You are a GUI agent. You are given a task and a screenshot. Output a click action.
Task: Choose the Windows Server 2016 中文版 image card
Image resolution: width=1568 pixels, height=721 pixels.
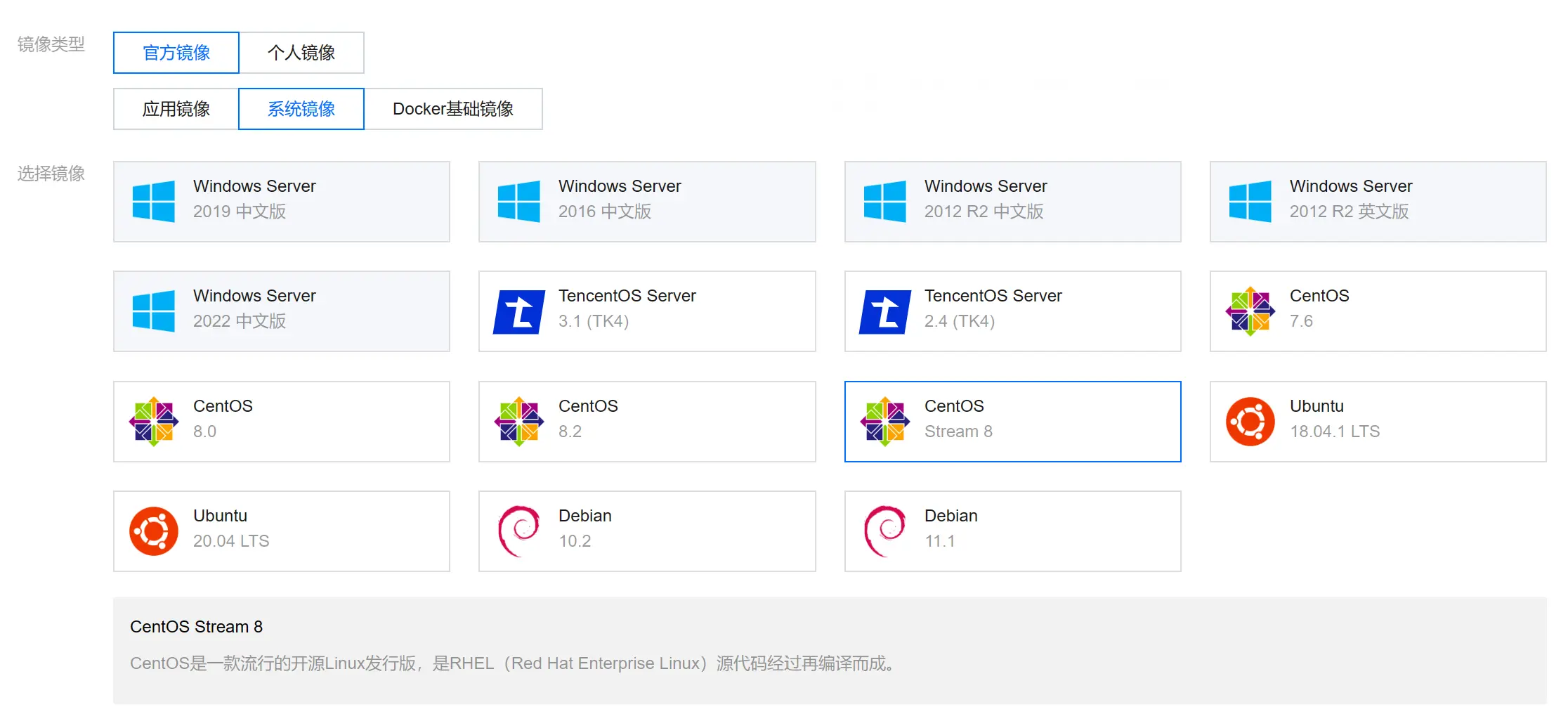coord(647,202)
